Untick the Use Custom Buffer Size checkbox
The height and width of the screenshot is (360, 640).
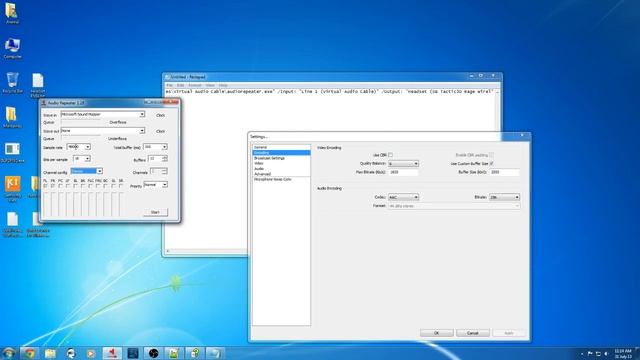491,164
